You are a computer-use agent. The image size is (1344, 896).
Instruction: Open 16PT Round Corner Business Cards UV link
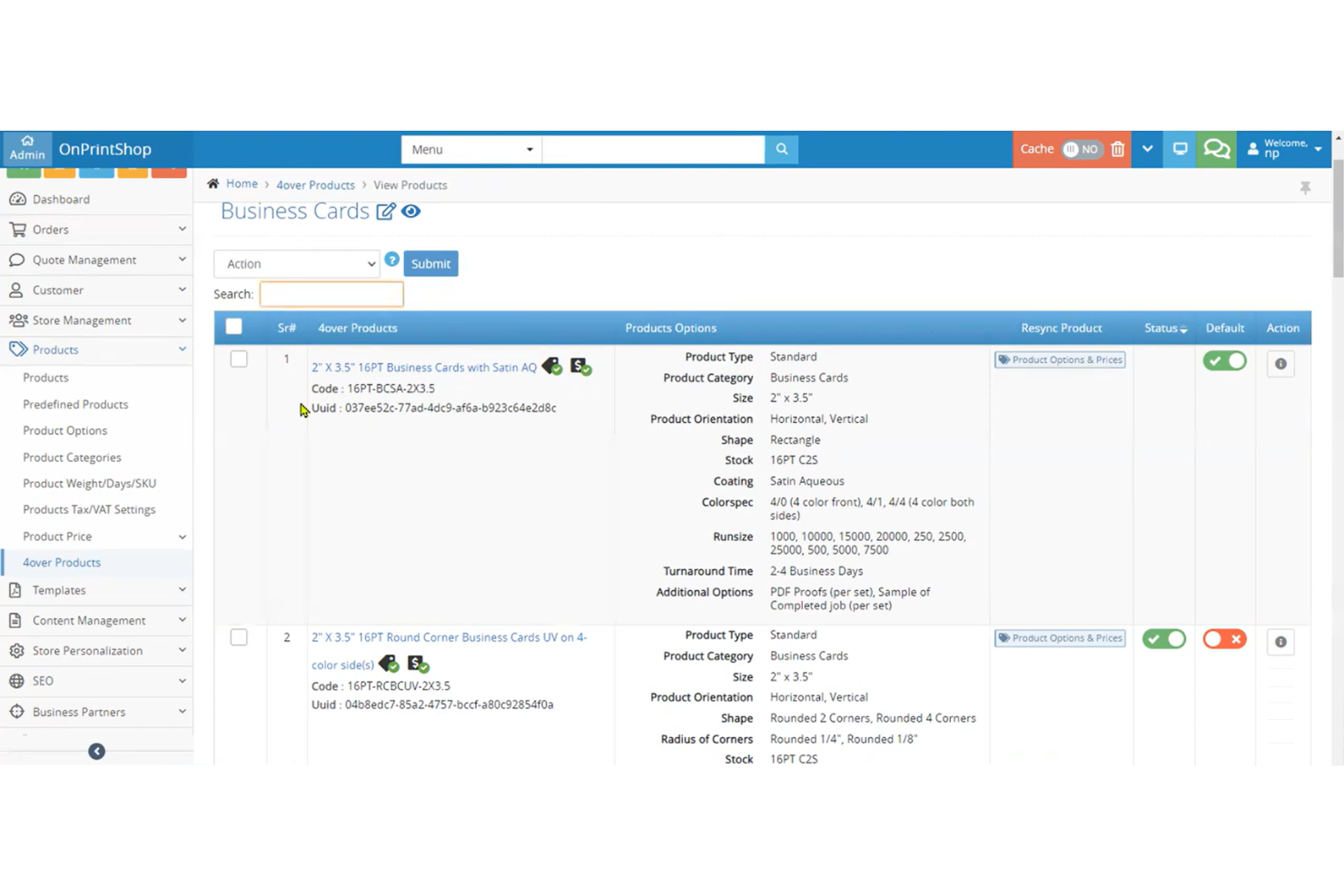click(449, 651)
